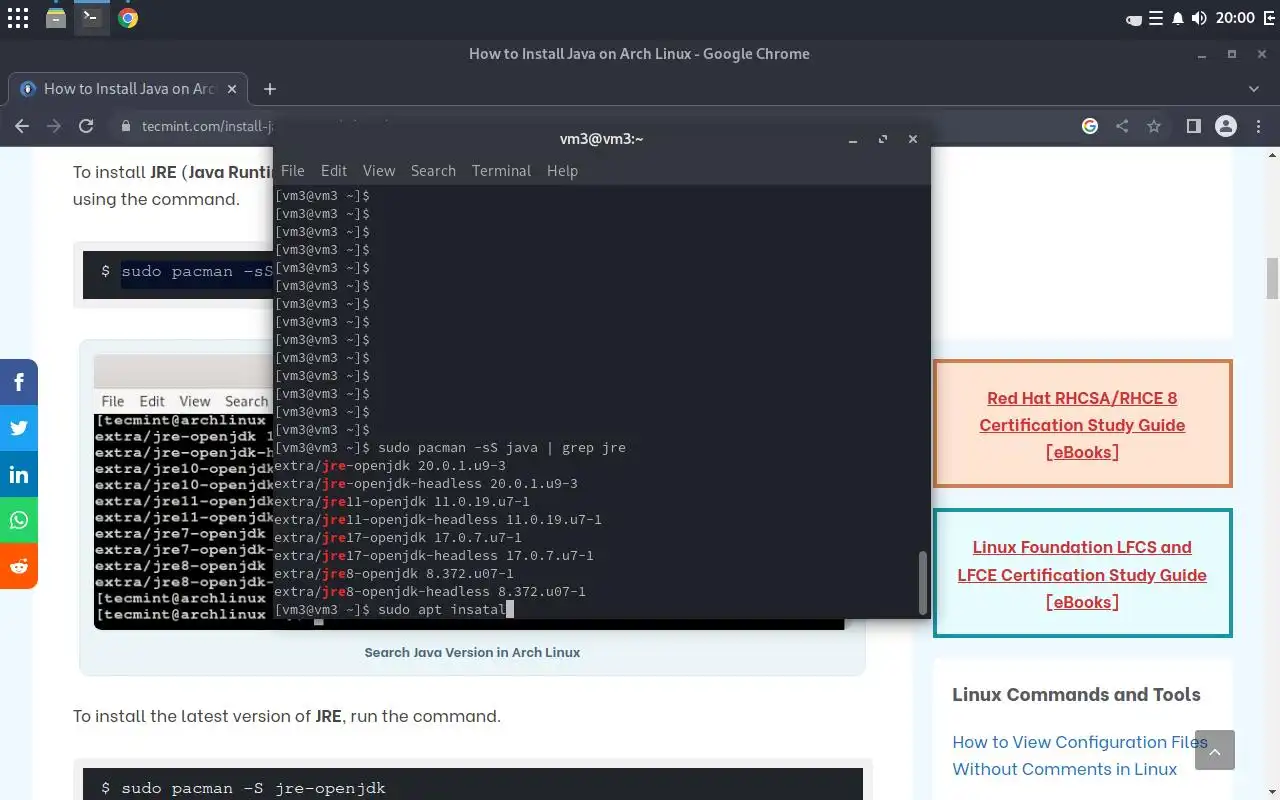Screen dimensions: 1280x800
Task: Click the Chrome page scrollbar thumb
Action: pos(1272,278)
